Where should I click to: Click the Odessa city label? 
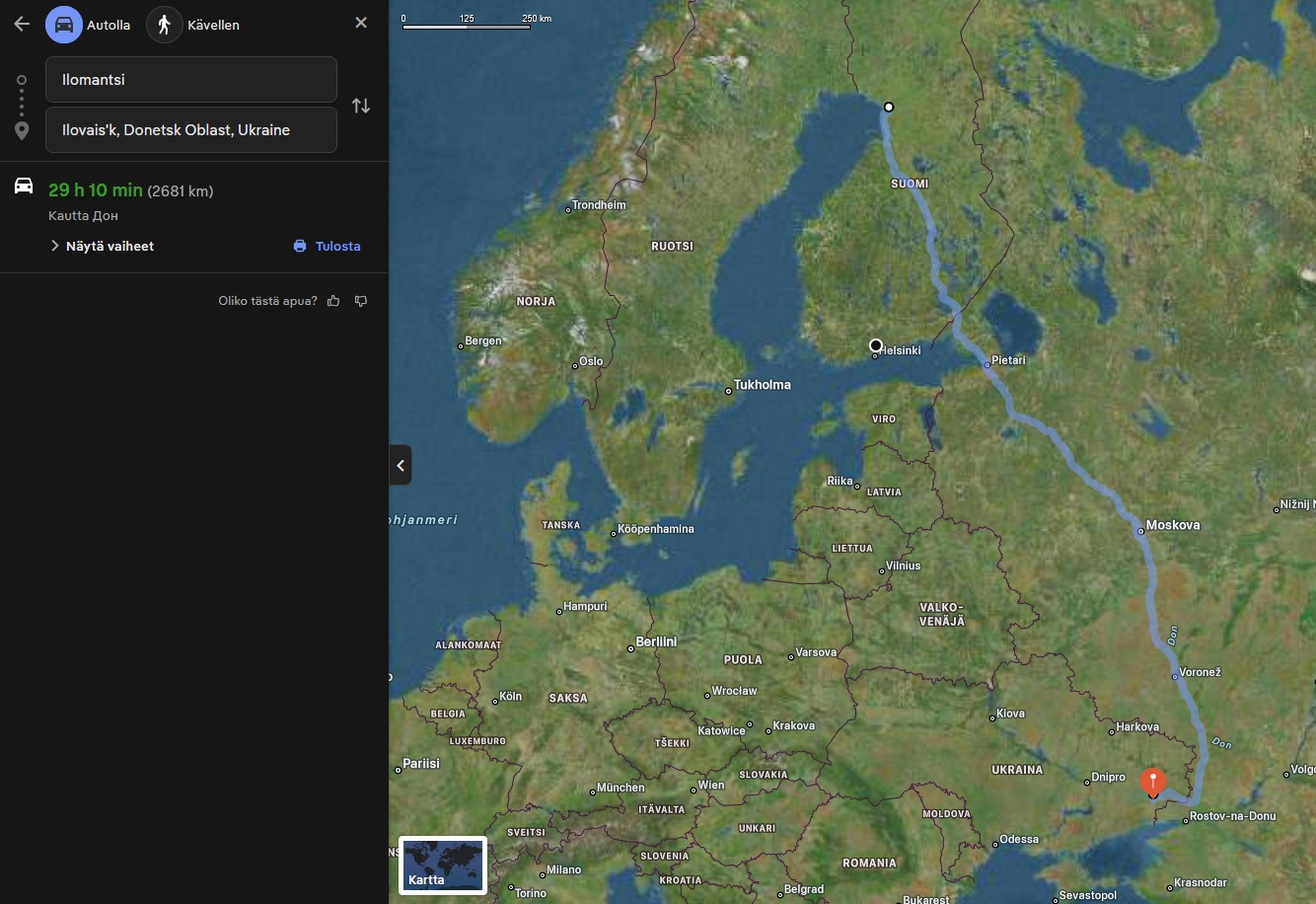click(x=1019, y=840)
